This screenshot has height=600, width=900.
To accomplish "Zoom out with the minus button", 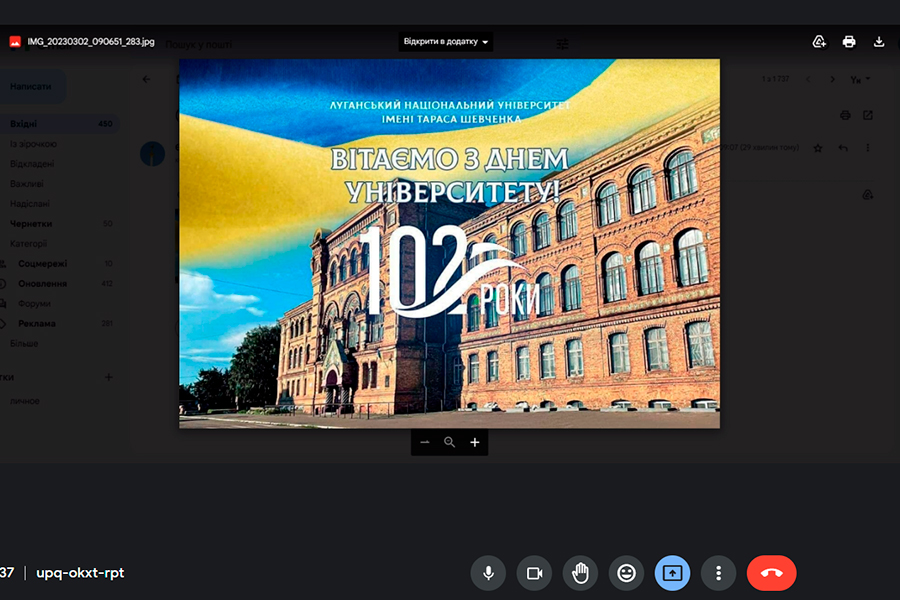I will click(x=425, y=442).
